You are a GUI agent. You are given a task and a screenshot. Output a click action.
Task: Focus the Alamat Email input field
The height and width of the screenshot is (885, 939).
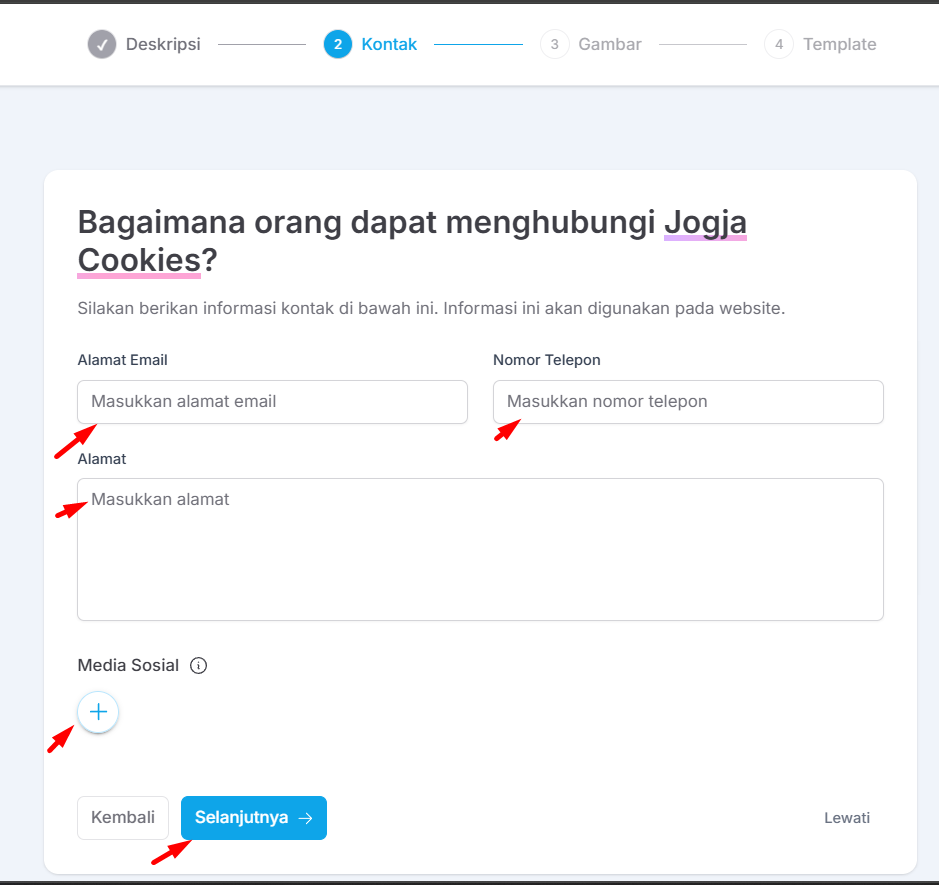272,402
